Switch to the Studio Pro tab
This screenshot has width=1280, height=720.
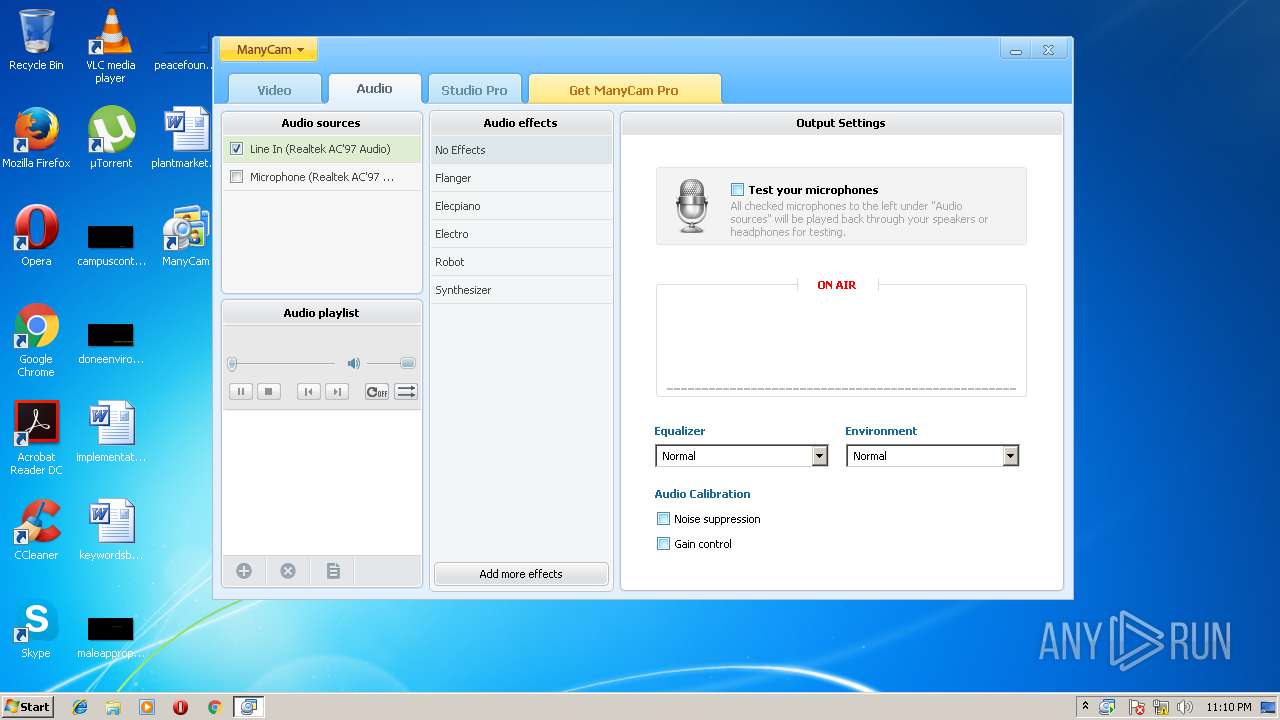point(474,89)
